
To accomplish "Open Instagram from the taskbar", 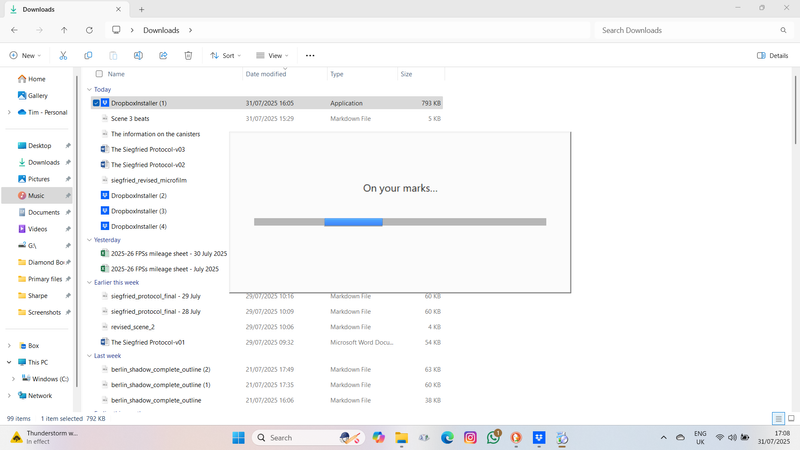I will pyautogui.click(x=470, y=438).
